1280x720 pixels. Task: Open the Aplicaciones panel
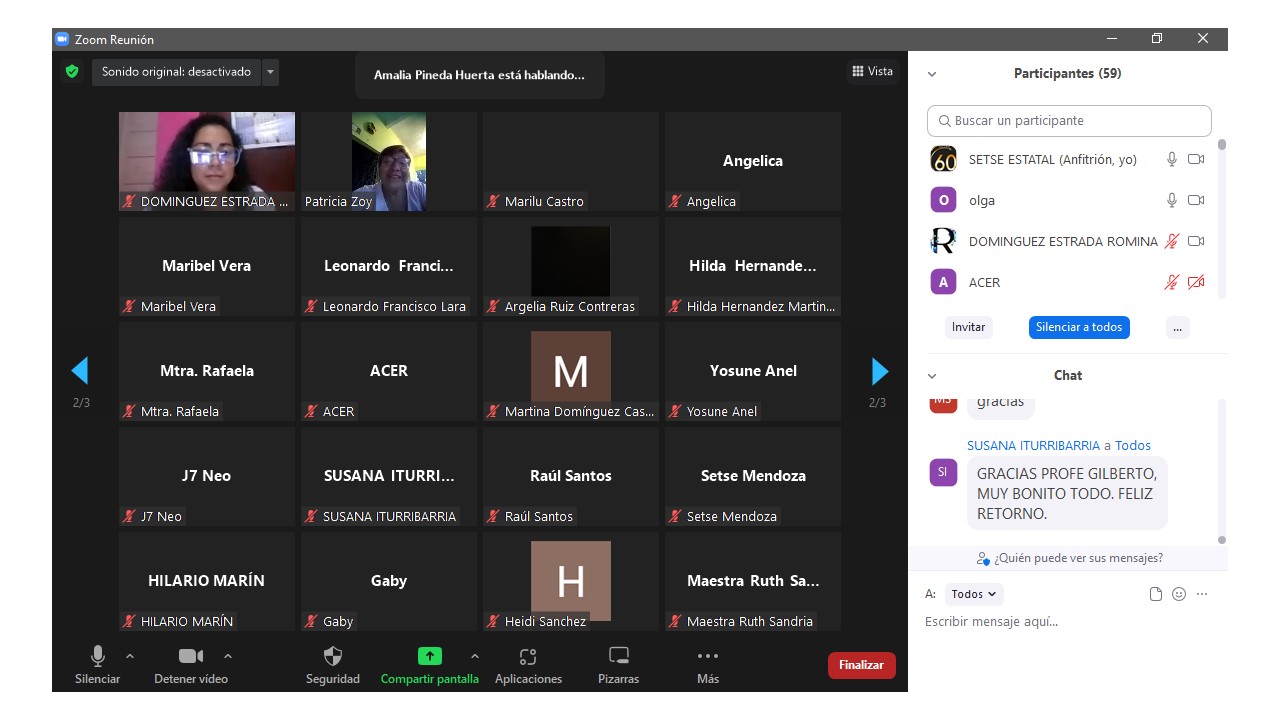click(x=528, y=665)
